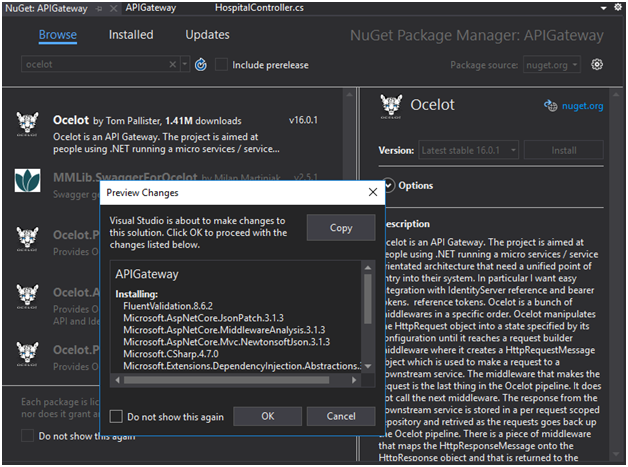Viewport: 628px width, 467px height.
Task: Click vertical scrollbar thumb in changes list
Action: tap(367, 299)
